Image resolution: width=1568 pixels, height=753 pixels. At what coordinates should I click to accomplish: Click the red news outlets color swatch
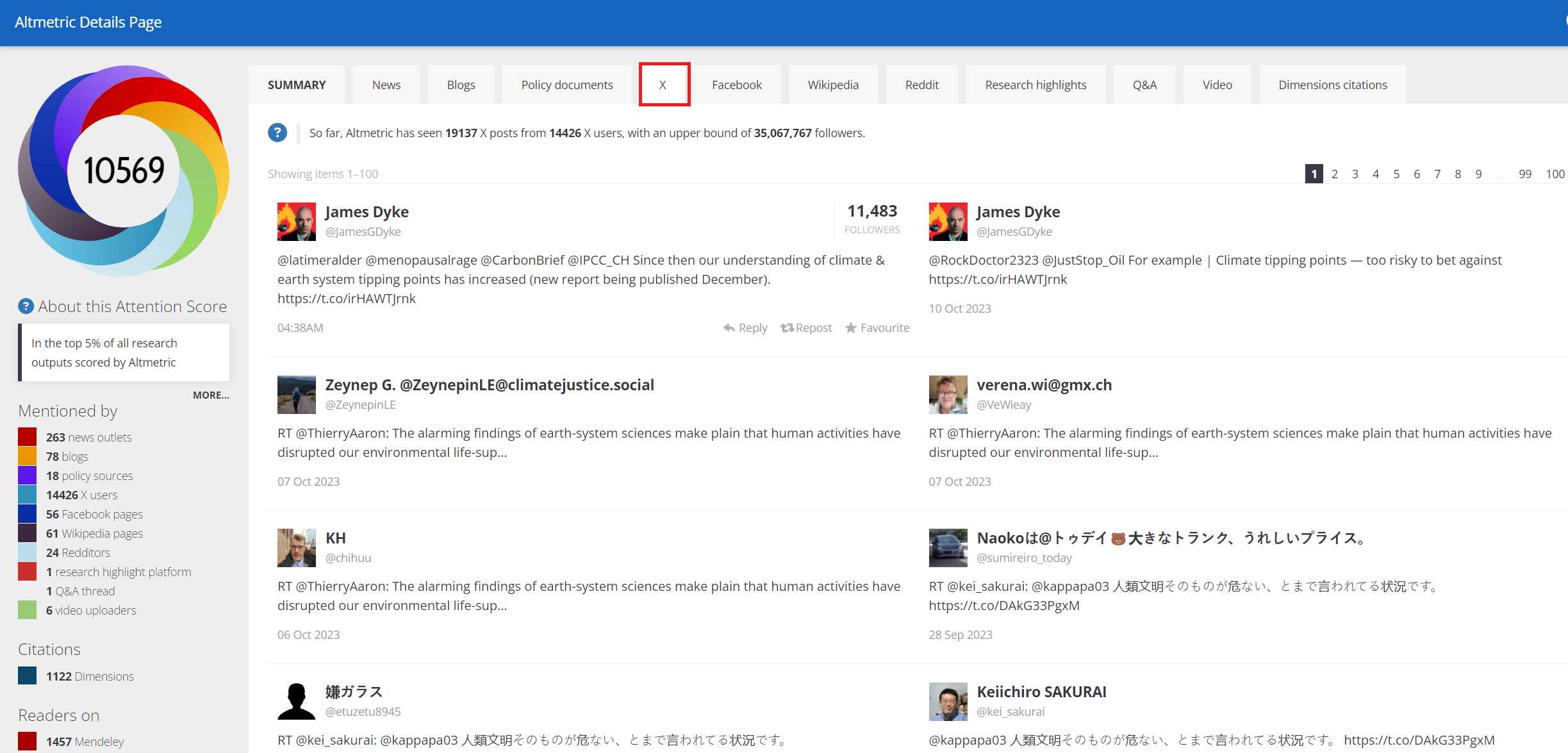click(x=27, y=437)
